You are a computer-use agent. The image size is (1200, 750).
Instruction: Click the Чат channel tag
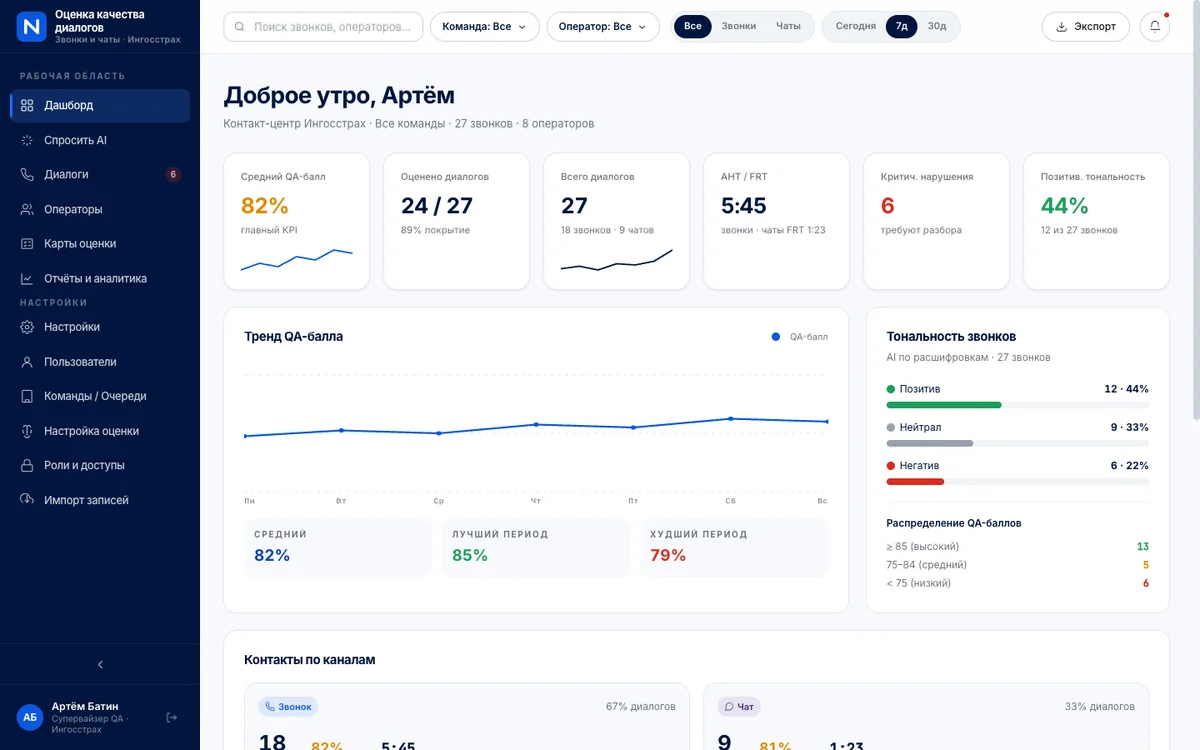(x=739, y=706)
